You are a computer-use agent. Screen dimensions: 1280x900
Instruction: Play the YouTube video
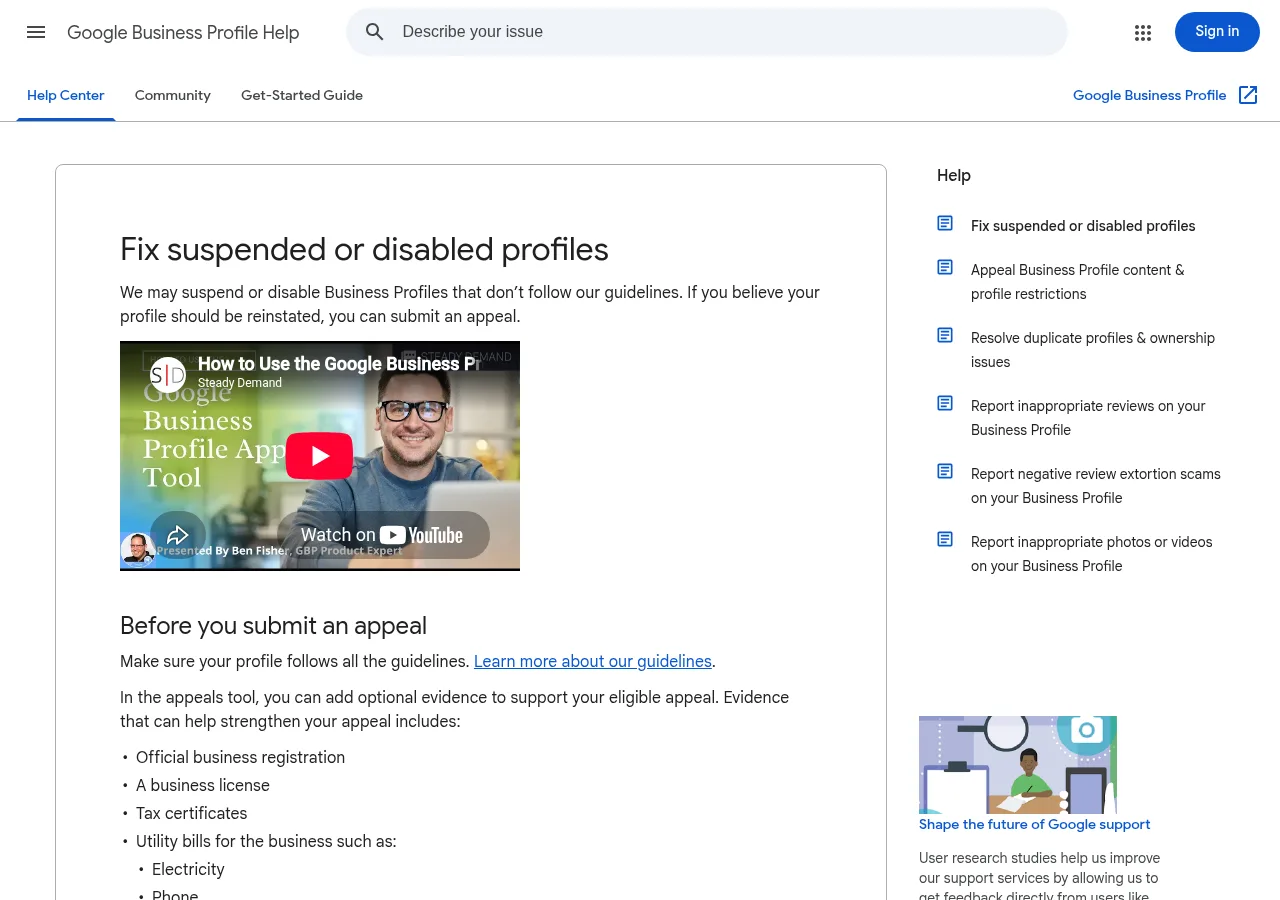point(320,456)
